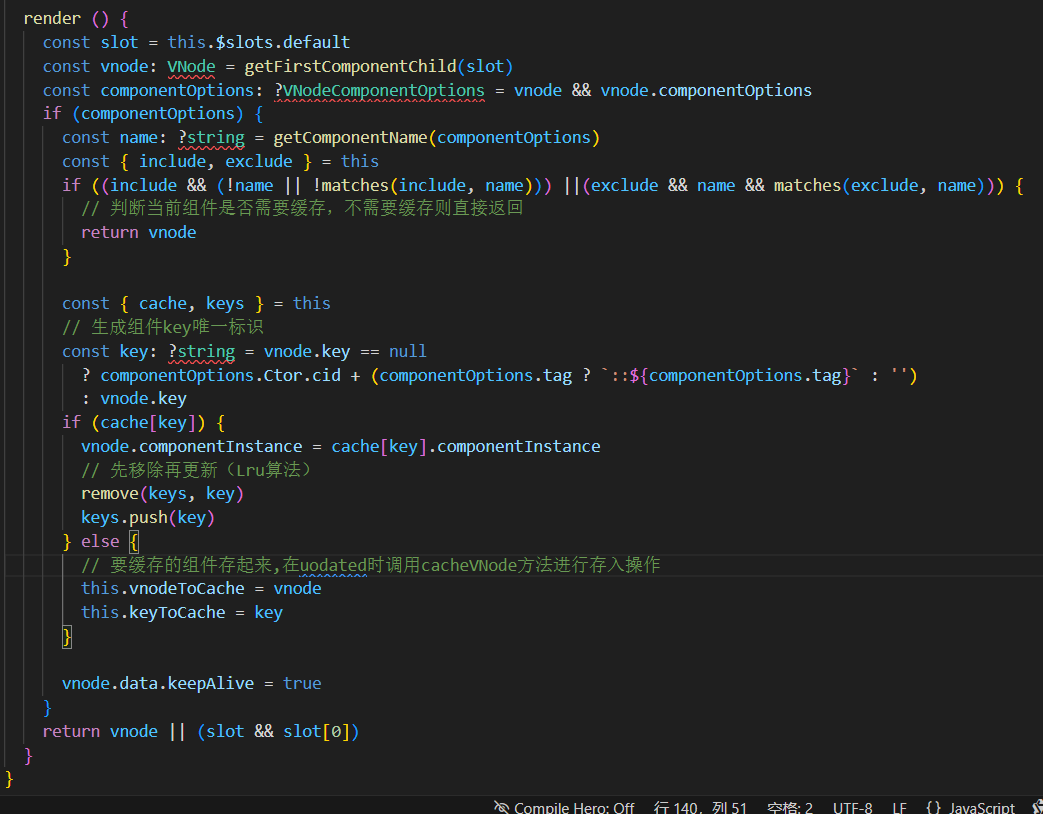Viewport: 1043px width, 814px height.
Task: Click the curly braces icon beside JavaScript
Action: coord(933,807)
